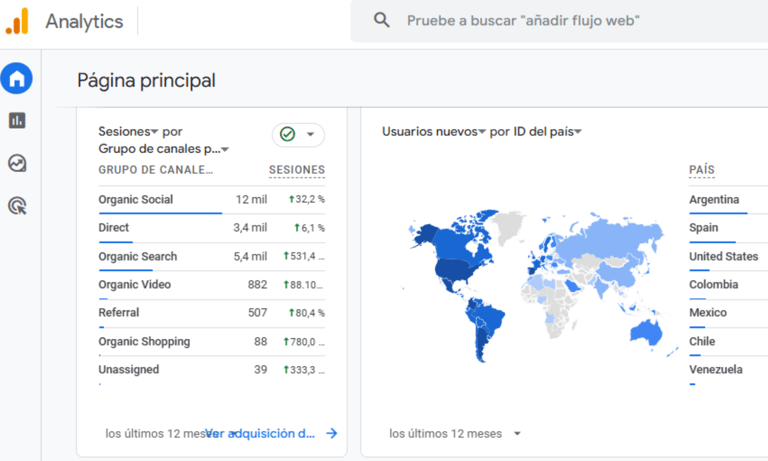Select Colombia in the country list

(x=714, y=285)
